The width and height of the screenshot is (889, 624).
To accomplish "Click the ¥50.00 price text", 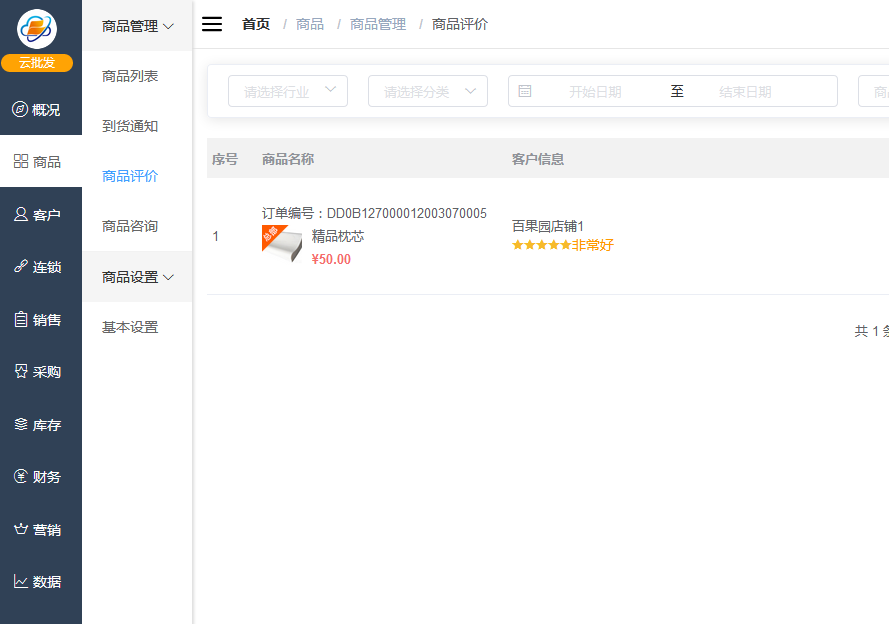I will 331,259.
